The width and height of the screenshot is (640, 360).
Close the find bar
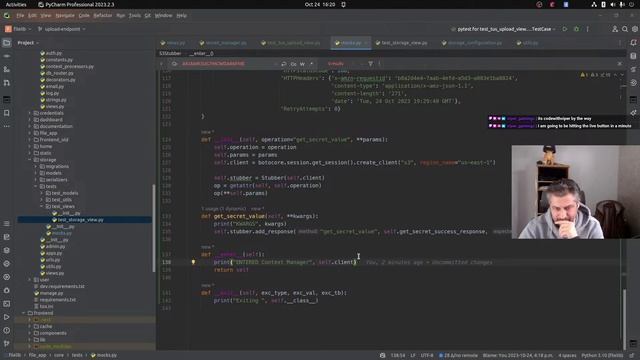click(x=620, y=64)
